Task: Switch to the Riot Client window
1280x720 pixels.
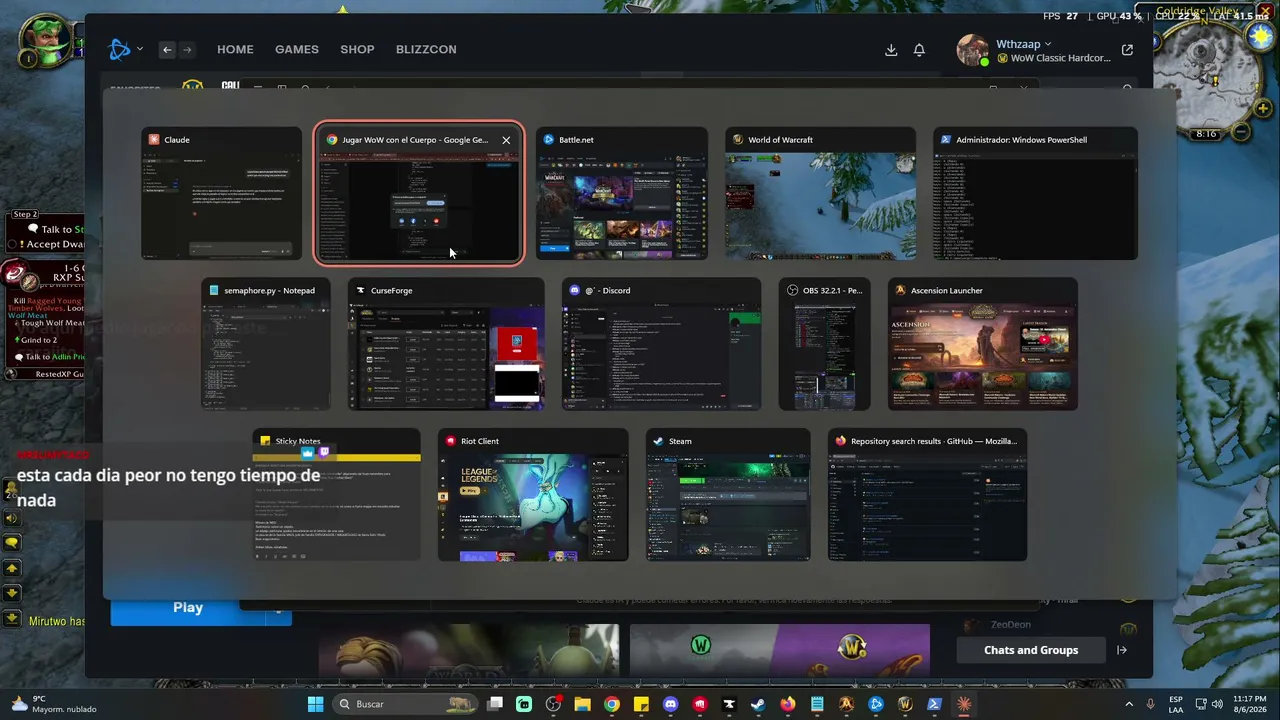Action: (x=533, y=495)
